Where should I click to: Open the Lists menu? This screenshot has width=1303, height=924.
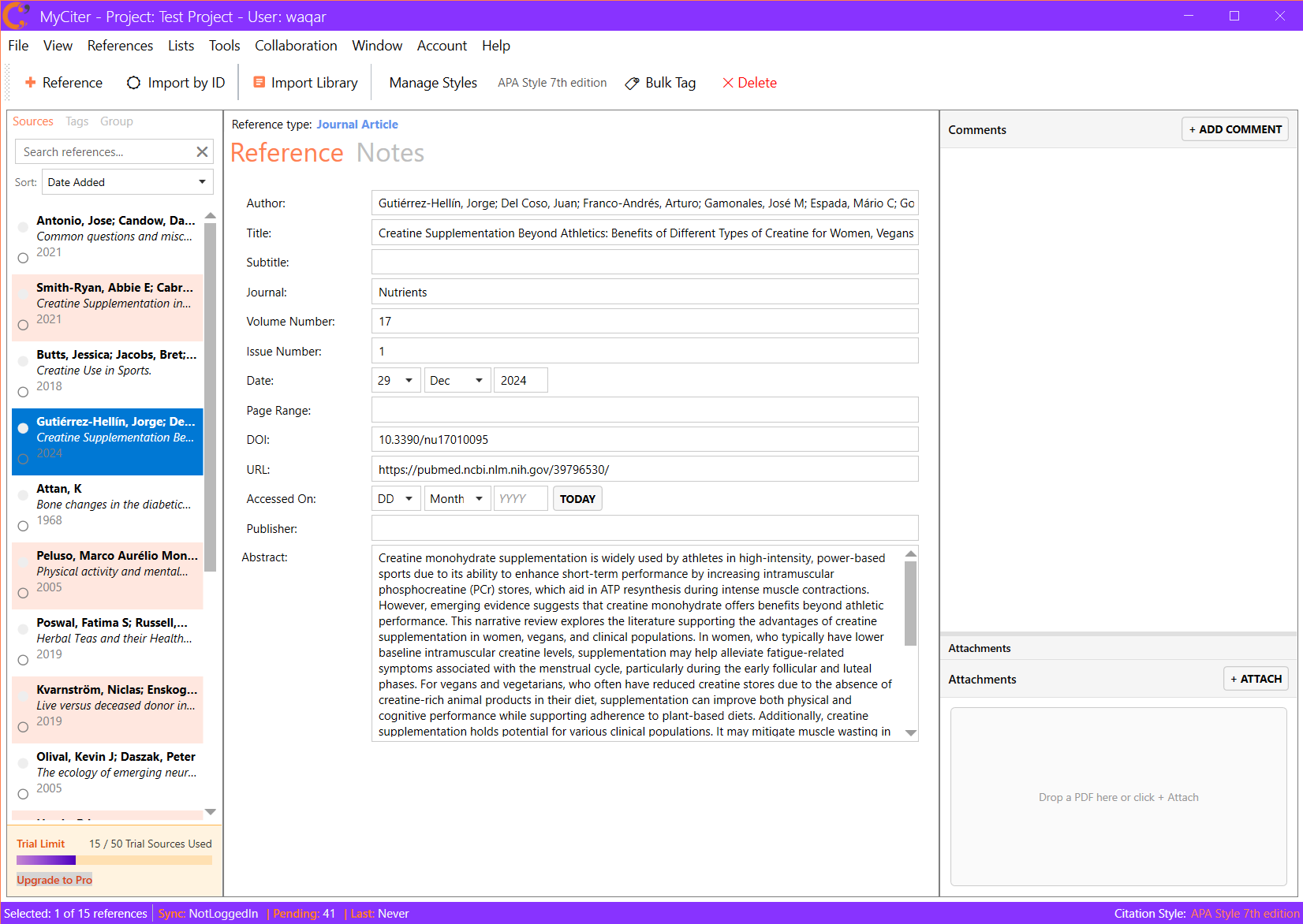click(x=181, y=46)
